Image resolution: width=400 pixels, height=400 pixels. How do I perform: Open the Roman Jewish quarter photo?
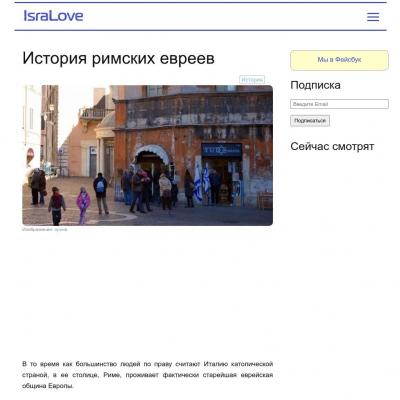click(147, 155)
